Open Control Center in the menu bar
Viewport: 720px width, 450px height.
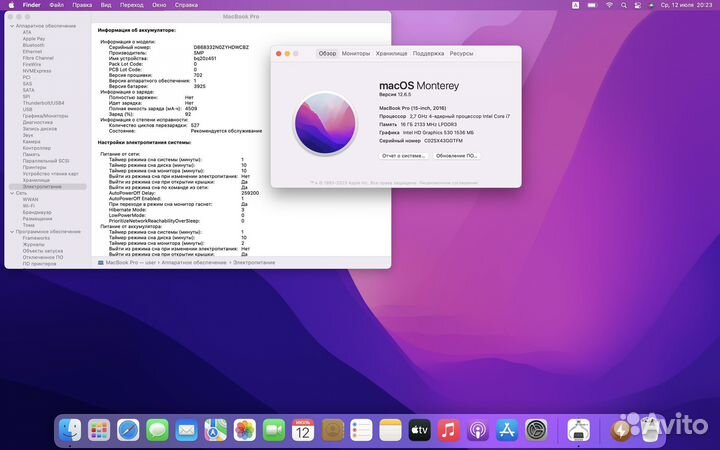click(637, 5)
